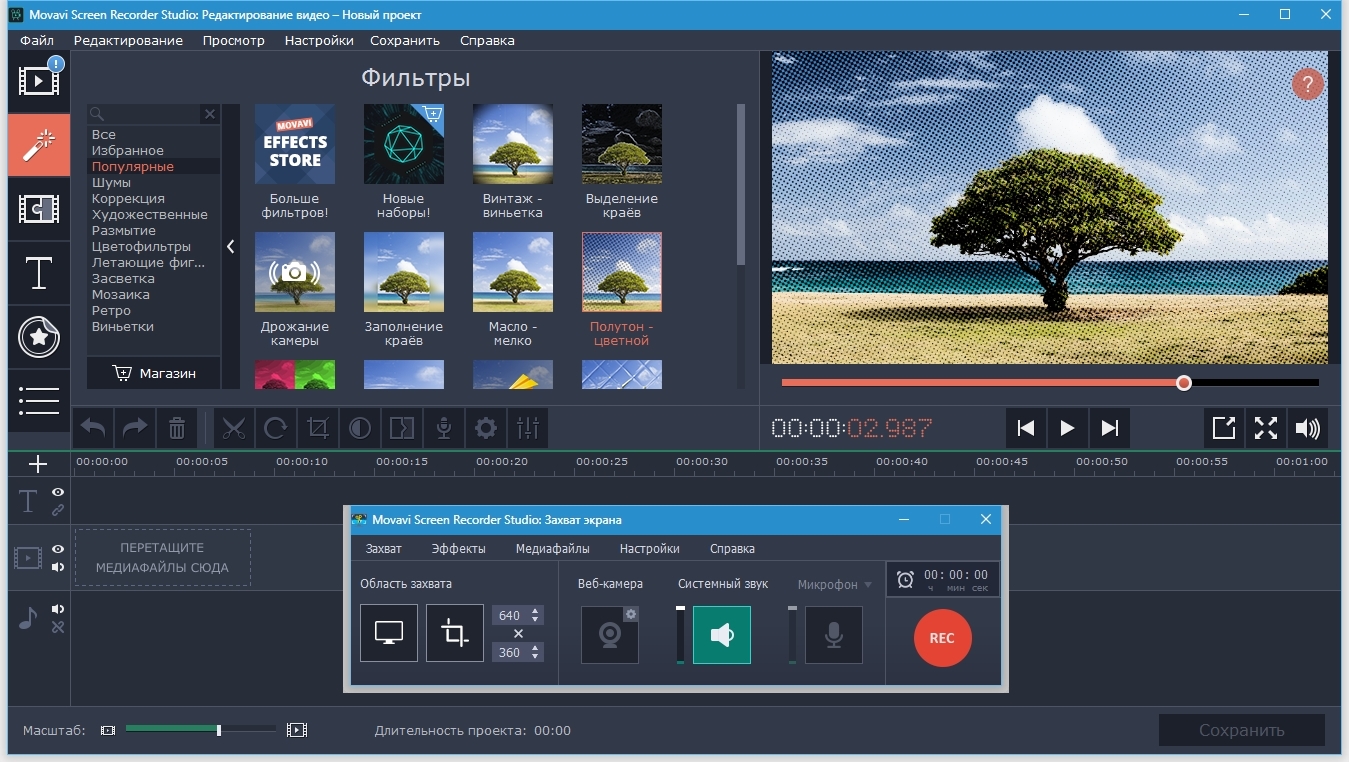
Task: Open the Transition wizard icon
Action: 402,429
